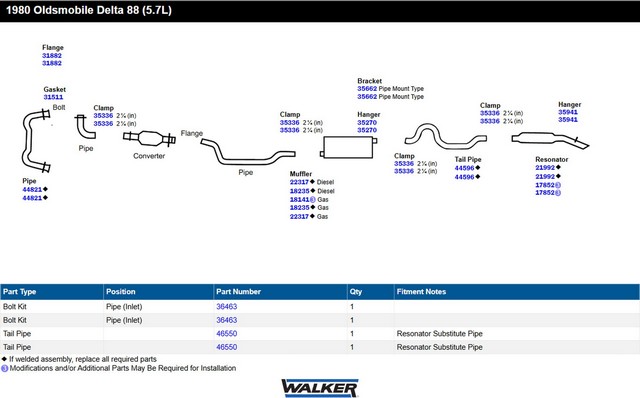
Task: Click the long intermediate pipe drawing
Action: (248, 152)
